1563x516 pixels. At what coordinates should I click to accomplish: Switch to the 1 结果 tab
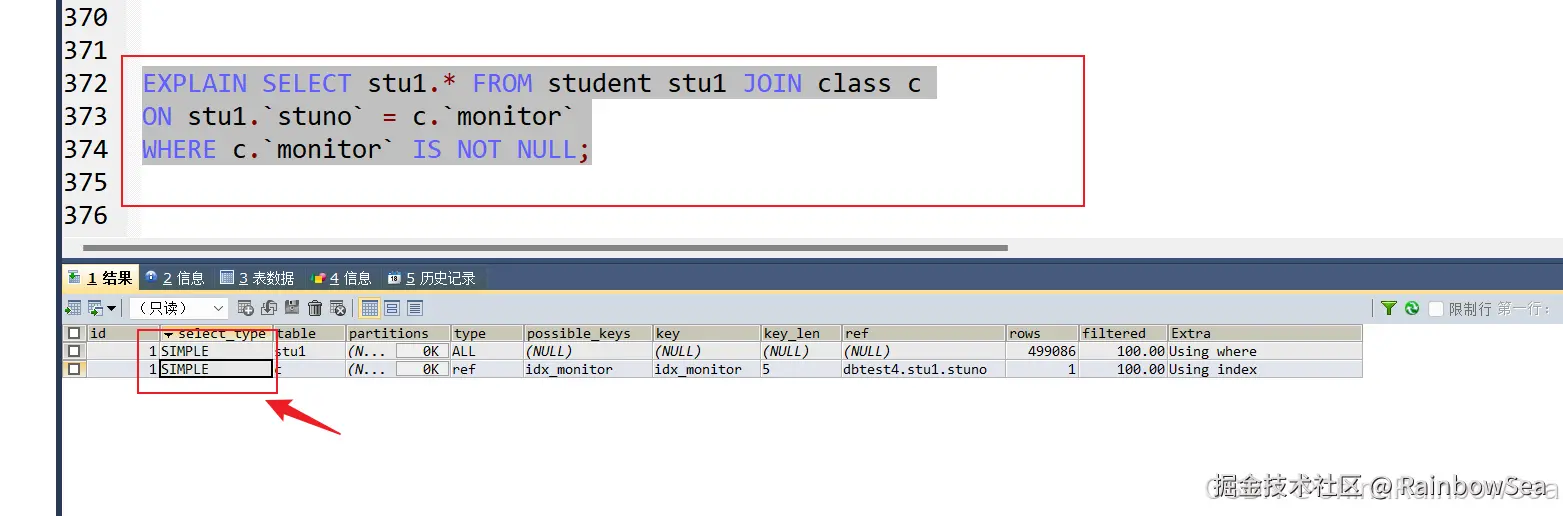100,278
